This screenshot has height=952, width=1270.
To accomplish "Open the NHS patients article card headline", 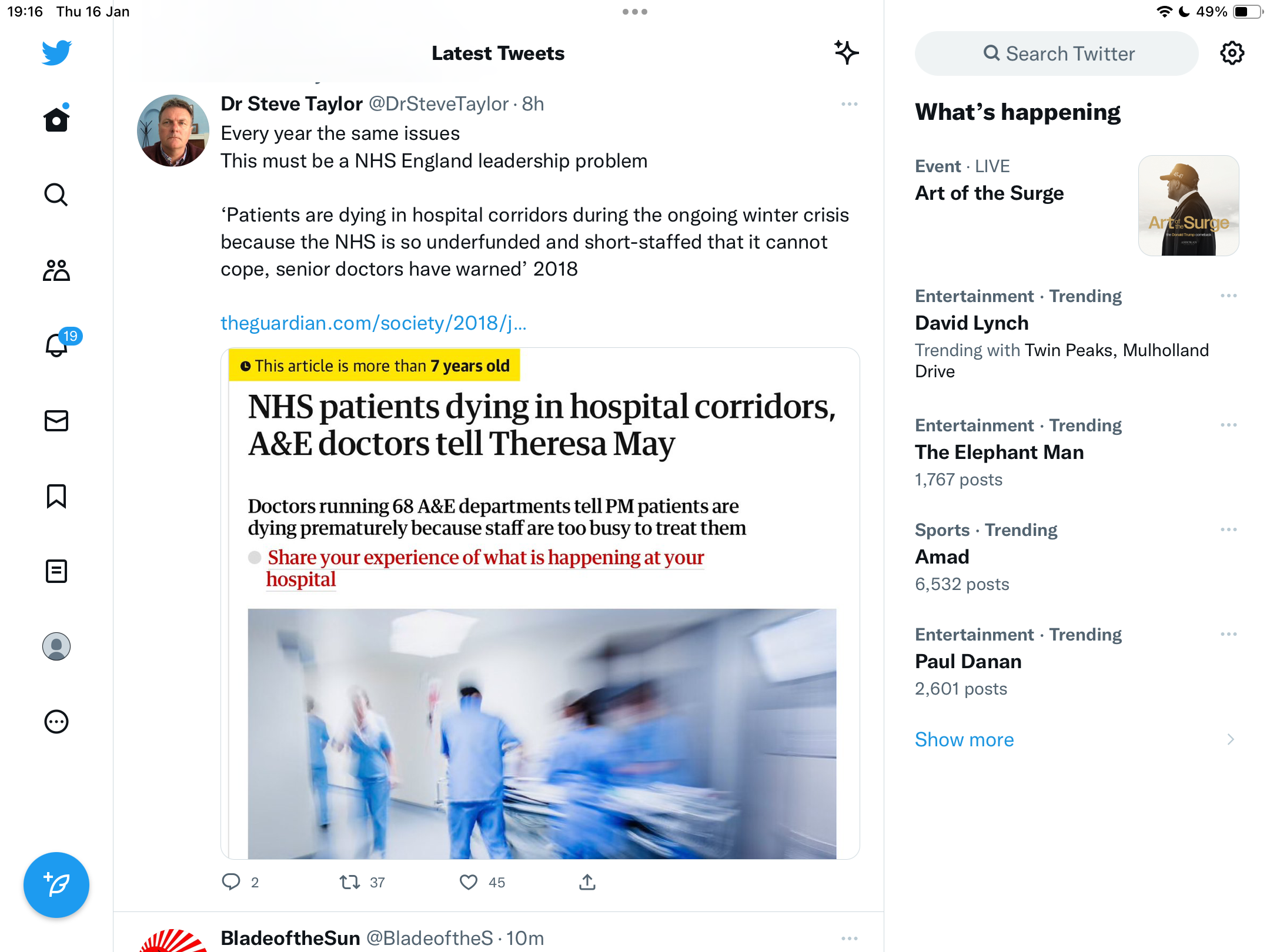I will tap(541, 425).
